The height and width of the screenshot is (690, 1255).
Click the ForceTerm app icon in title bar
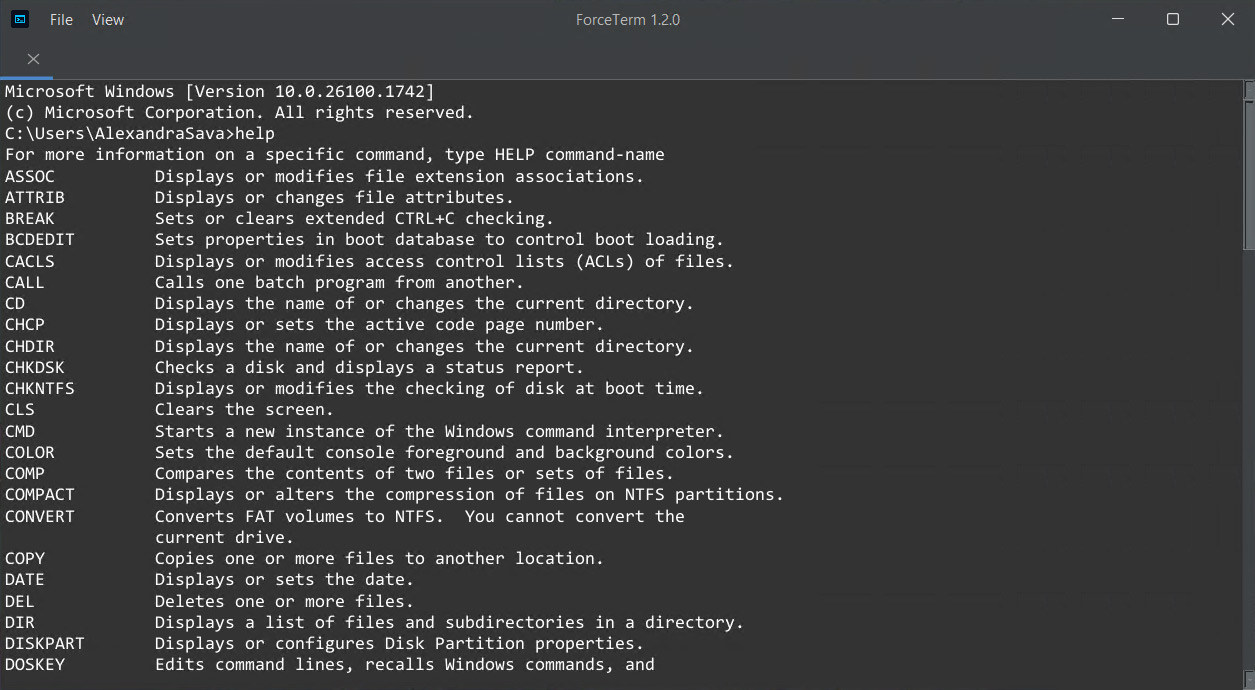(20, 19)
